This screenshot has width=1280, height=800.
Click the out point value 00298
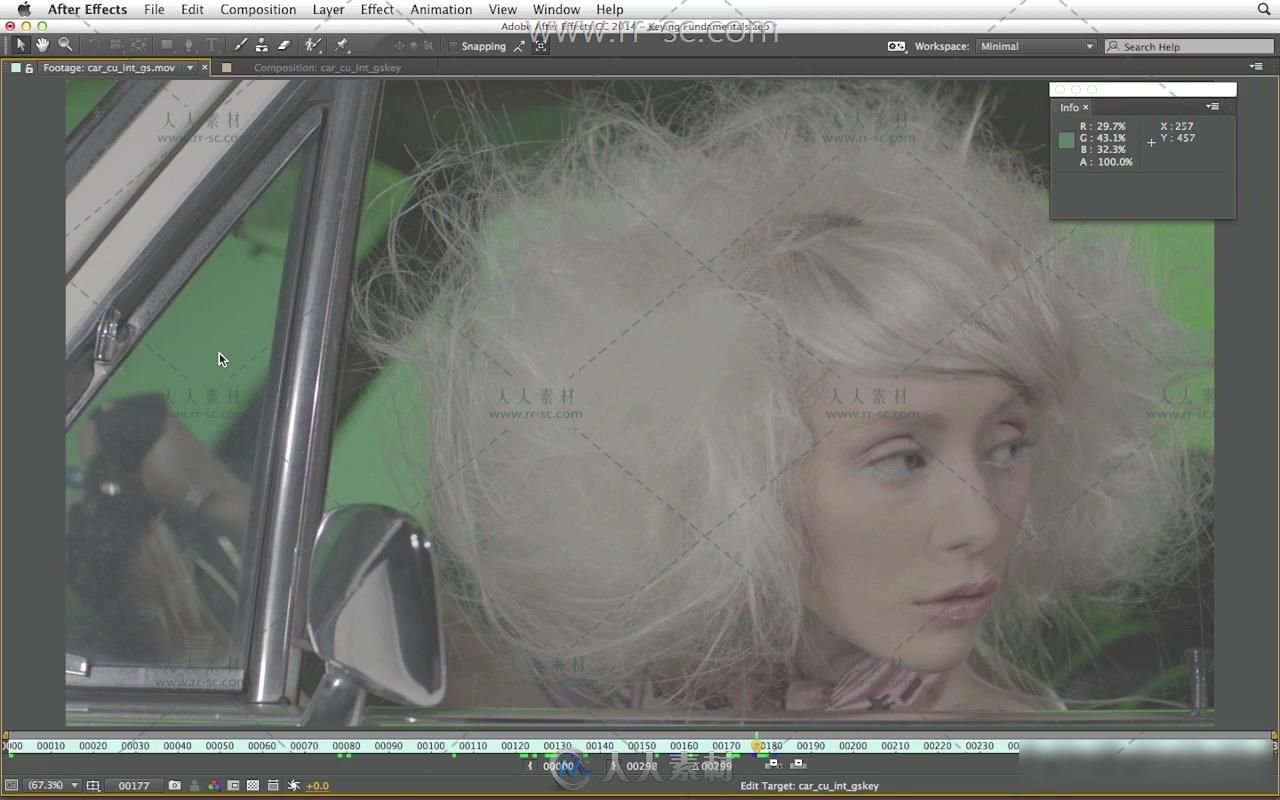(642, 767)
